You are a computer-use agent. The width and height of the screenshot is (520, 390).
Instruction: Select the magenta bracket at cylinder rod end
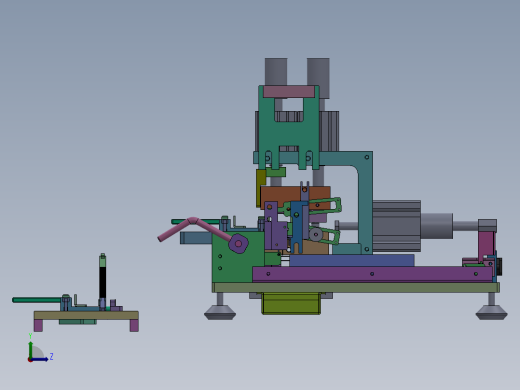click(486, 247)
